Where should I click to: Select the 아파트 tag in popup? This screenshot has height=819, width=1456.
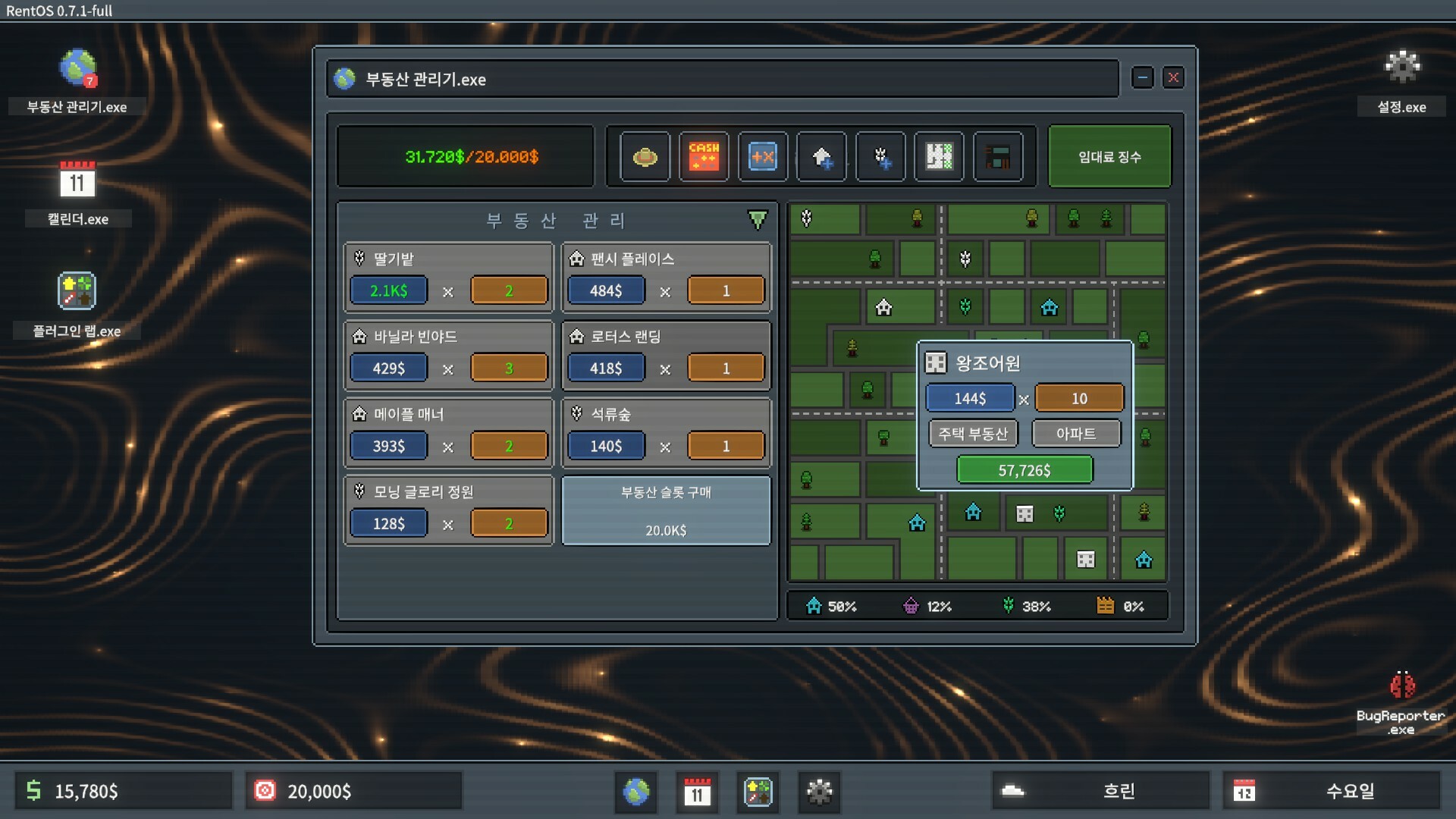(x=1075, y=434)
